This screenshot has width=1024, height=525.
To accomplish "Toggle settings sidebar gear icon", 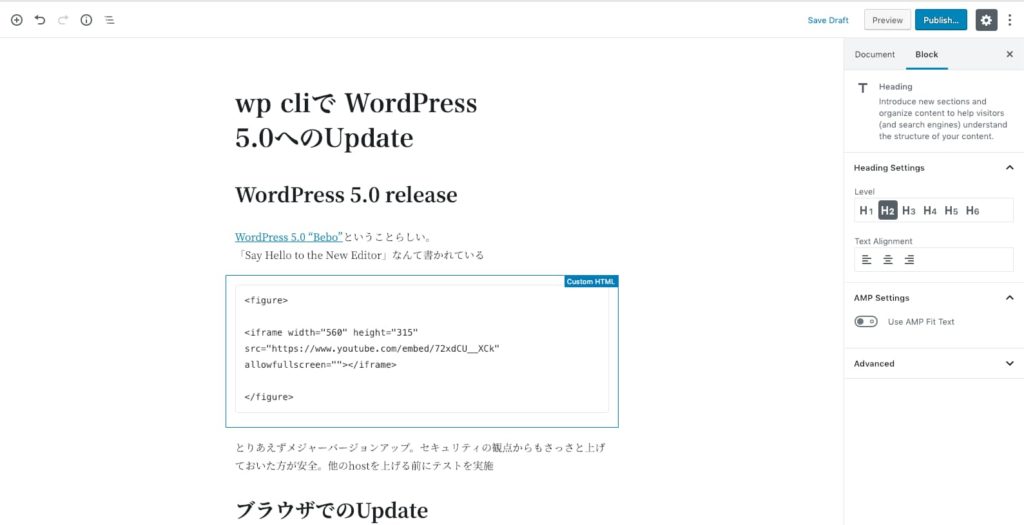I will pos(986,20).
